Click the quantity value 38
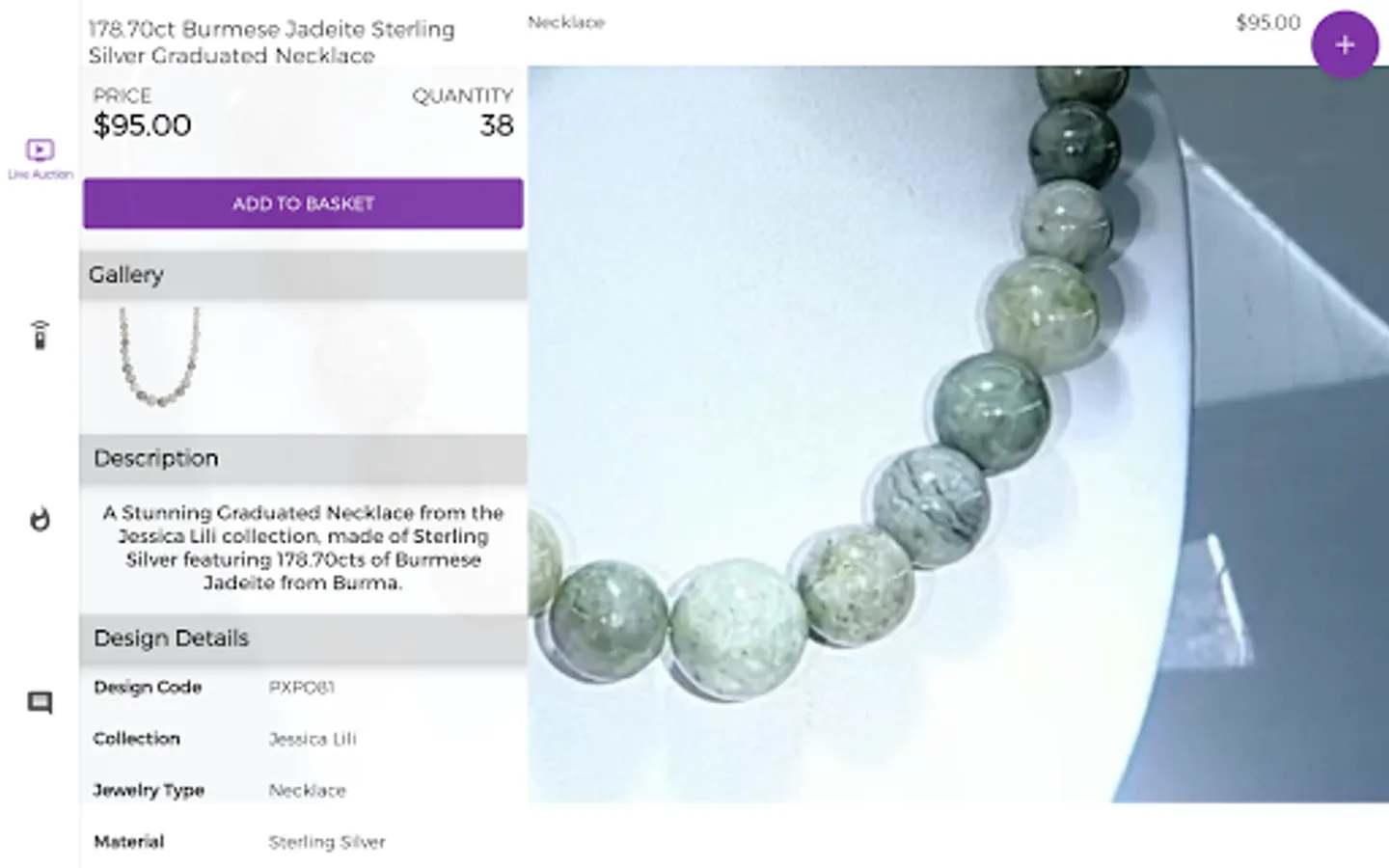This screenshot has width=1389, height=868. tap(497, 125)
